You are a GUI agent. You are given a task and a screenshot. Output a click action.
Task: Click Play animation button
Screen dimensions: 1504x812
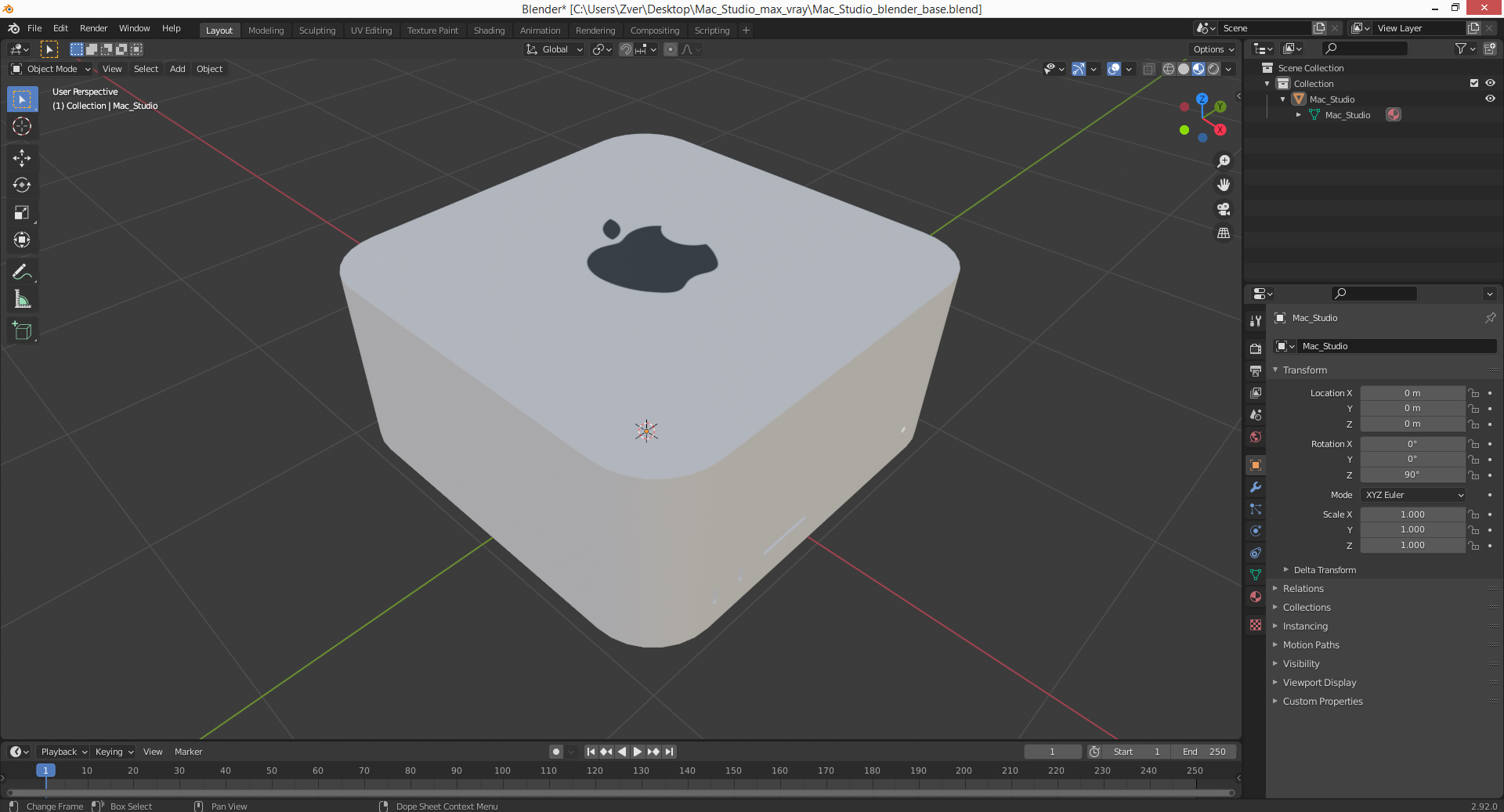pos(638,752)
